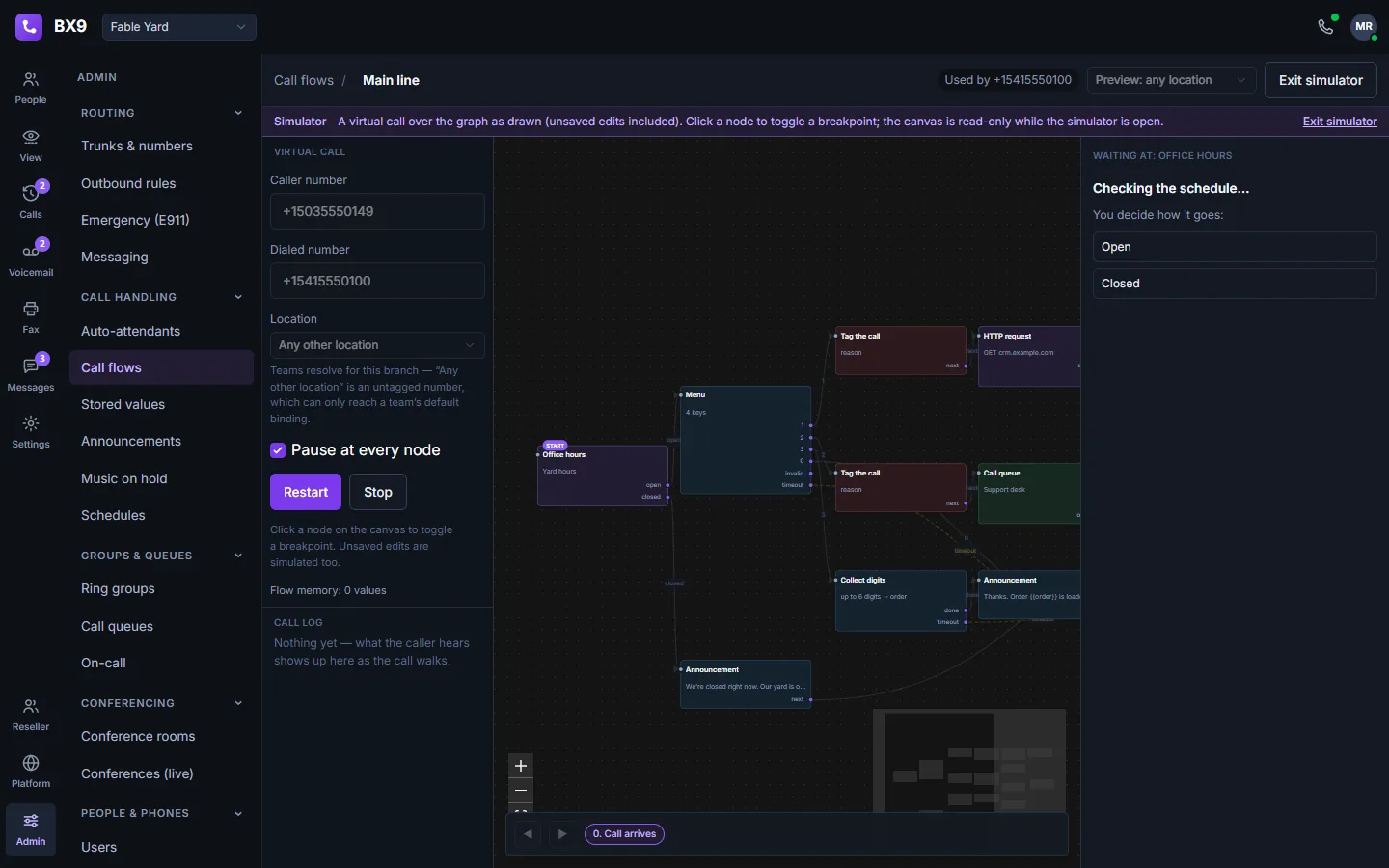Open the People rail icon
Viewport: 1389px width, 868px height.
point(31,88)
